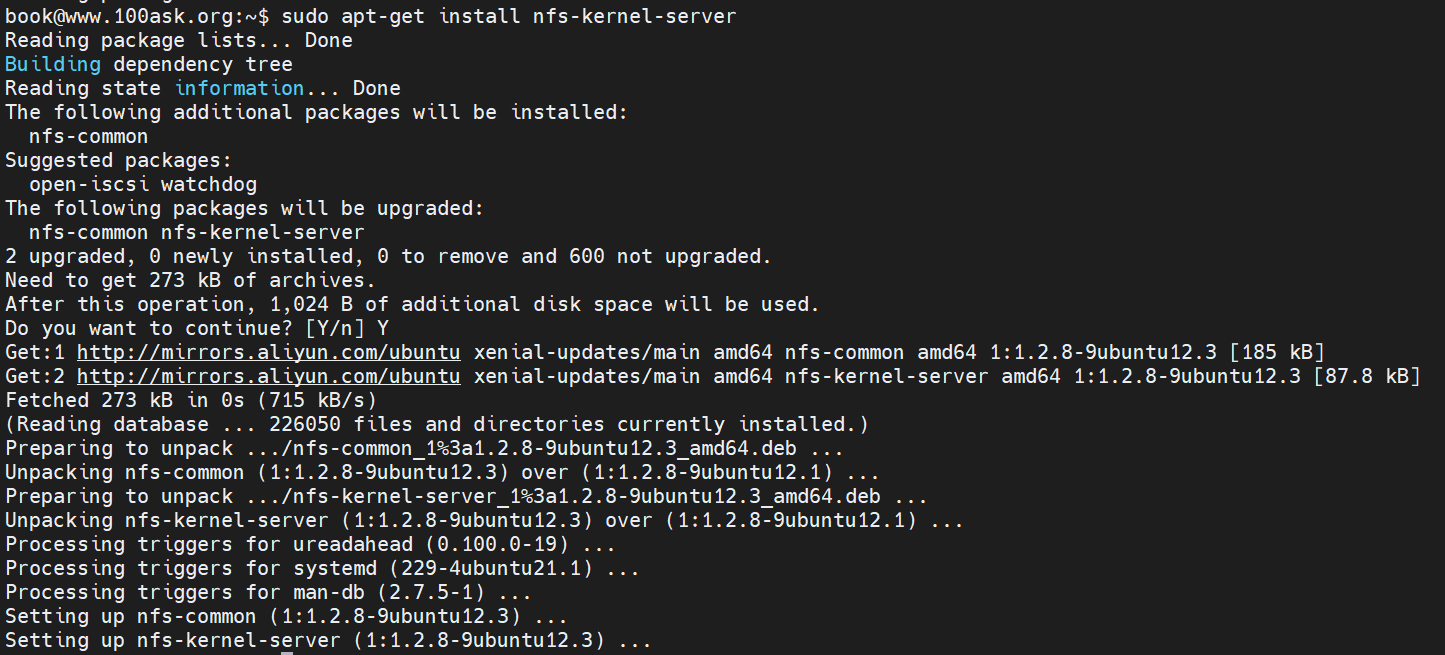1445x655 pixels.
Task: Click the blue highlighted word 'information'
Action: [x=239, y=88]
